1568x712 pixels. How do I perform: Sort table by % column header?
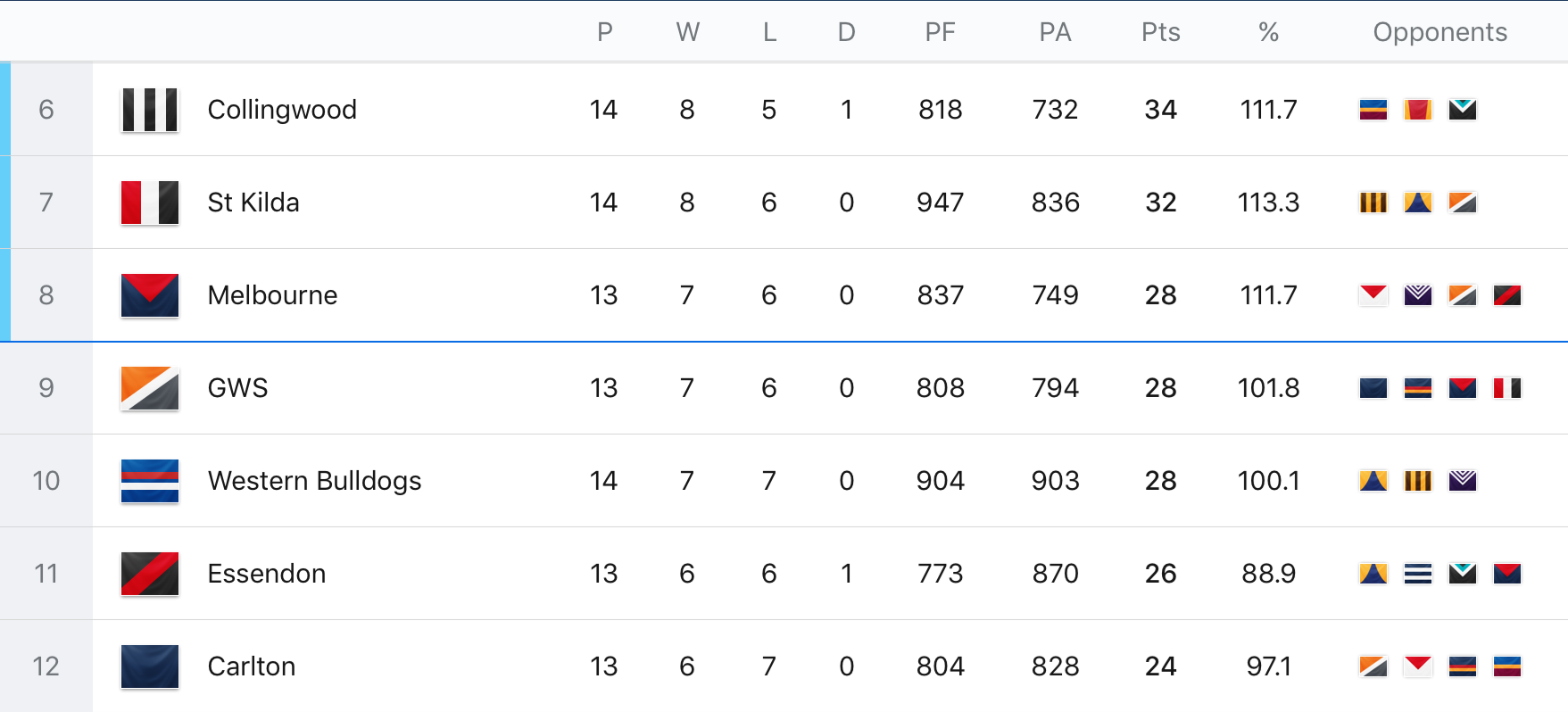pos(1269,32)
